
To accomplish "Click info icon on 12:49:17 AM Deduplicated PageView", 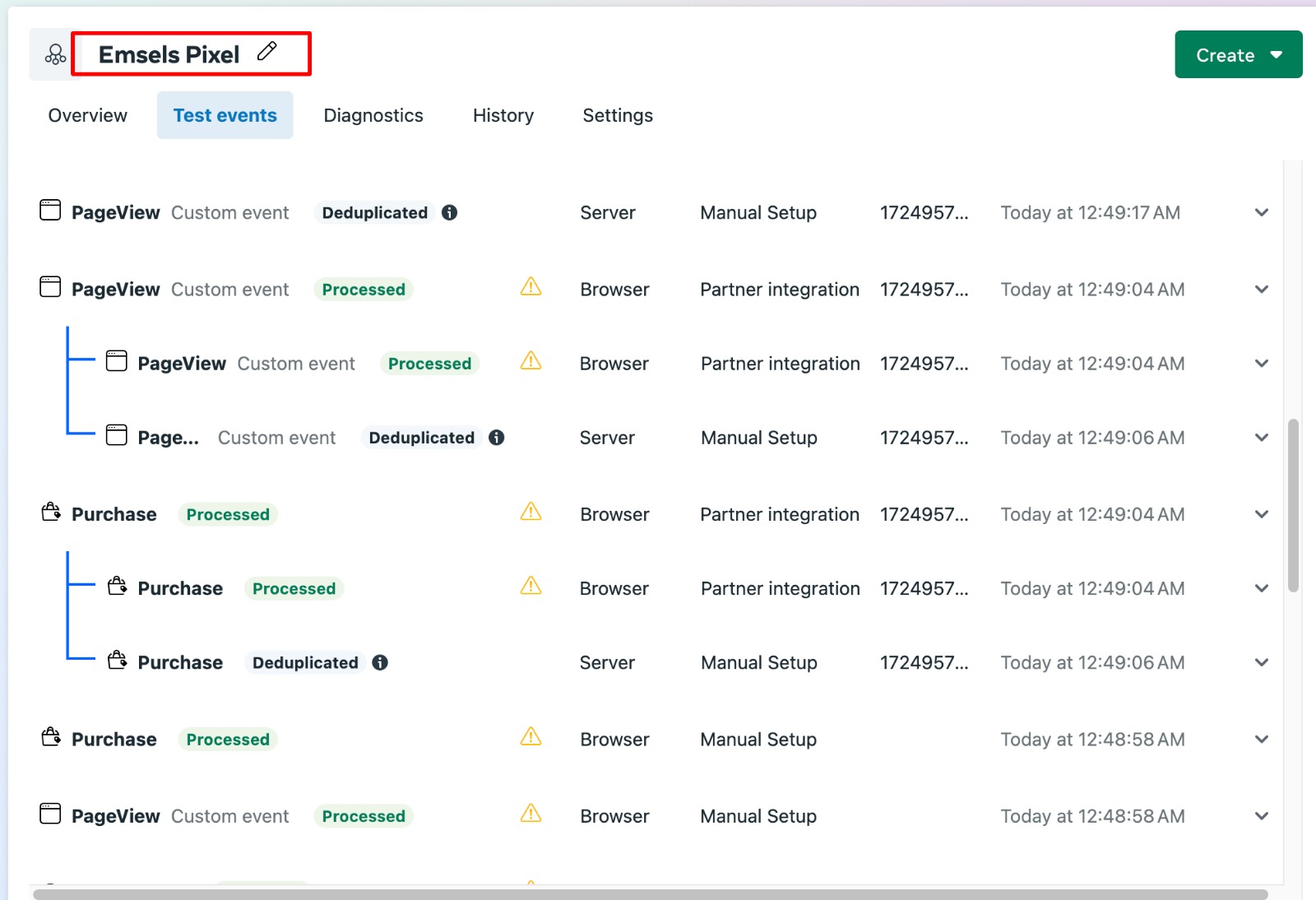I will pyautogui.click(x=449, y=212).
